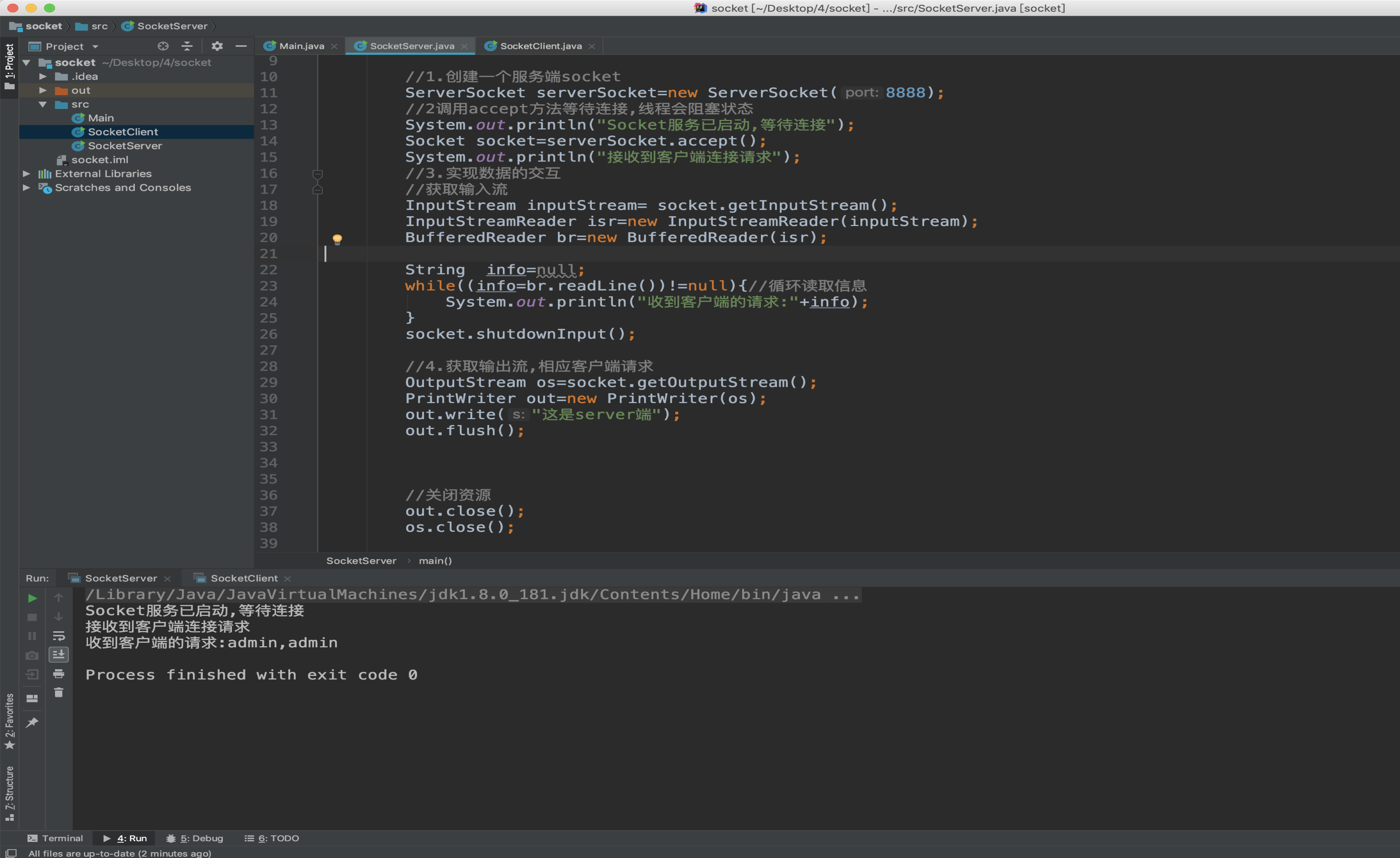Collapse the src folder in tree
This screenshot has height=858, width=1400.
(43, 105)
